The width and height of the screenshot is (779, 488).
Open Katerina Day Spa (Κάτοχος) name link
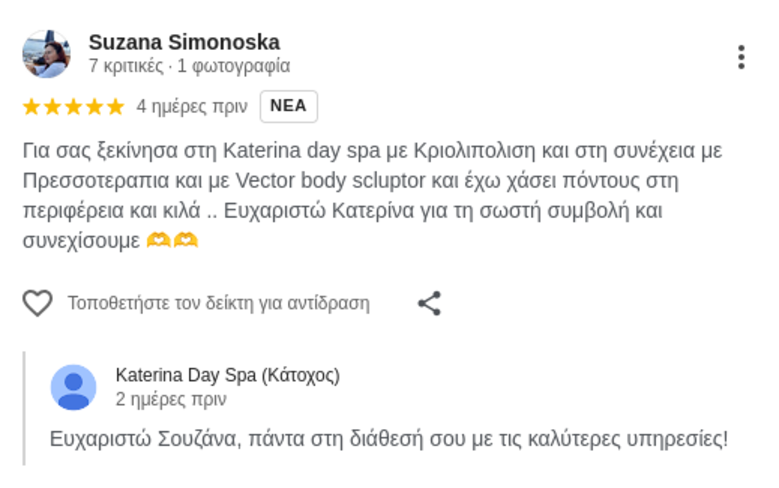point(227,375)
